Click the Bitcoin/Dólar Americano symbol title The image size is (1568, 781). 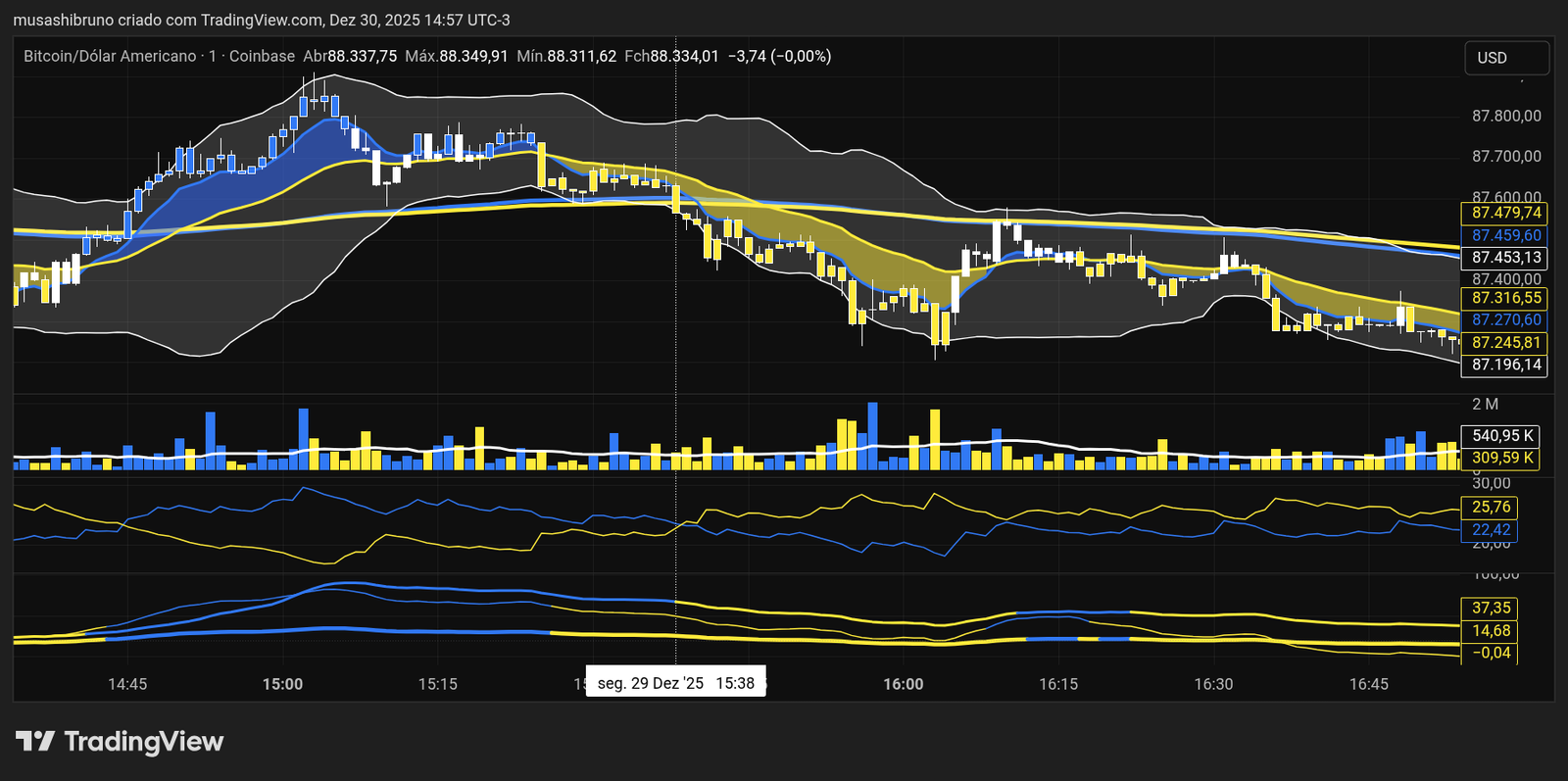[111, 56]
